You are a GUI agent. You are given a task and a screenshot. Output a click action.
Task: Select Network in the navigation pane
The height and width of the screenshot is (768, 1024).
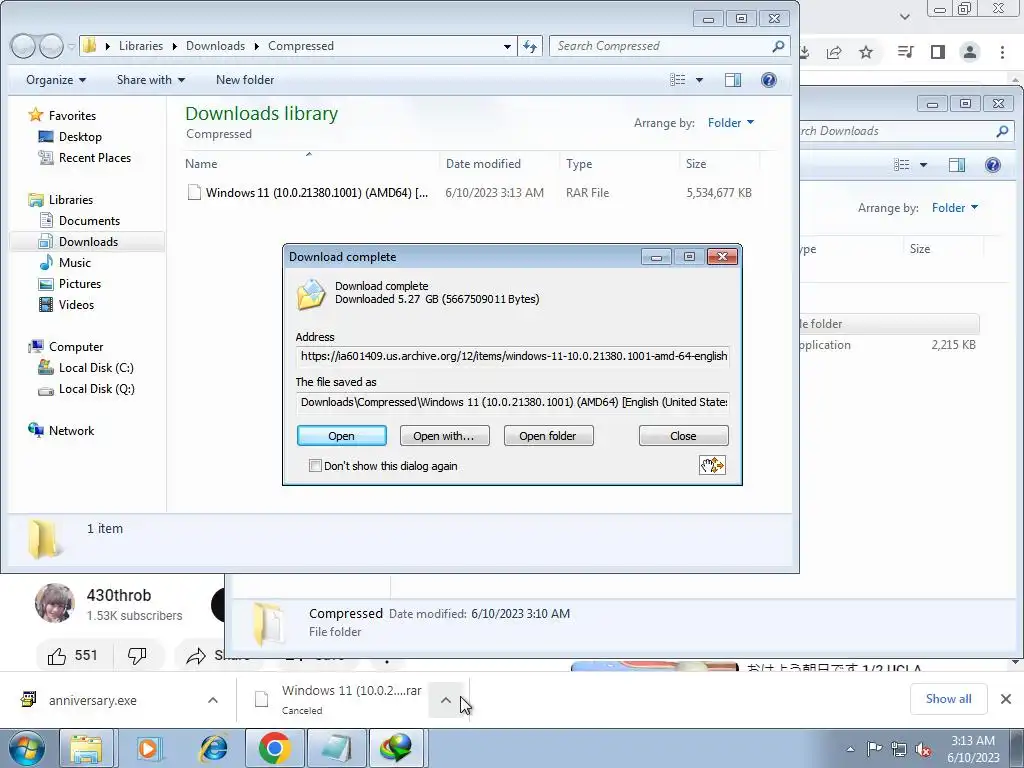pos(71,430)
